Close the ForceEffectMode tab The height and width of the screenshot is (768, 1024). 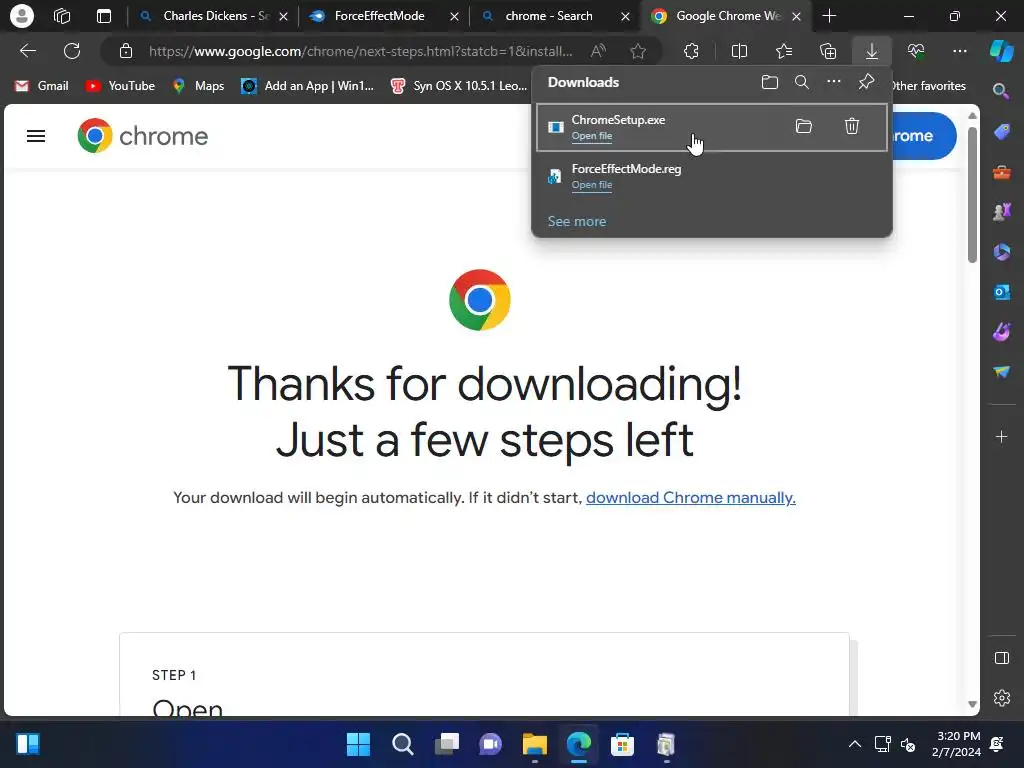coord(454,16)
